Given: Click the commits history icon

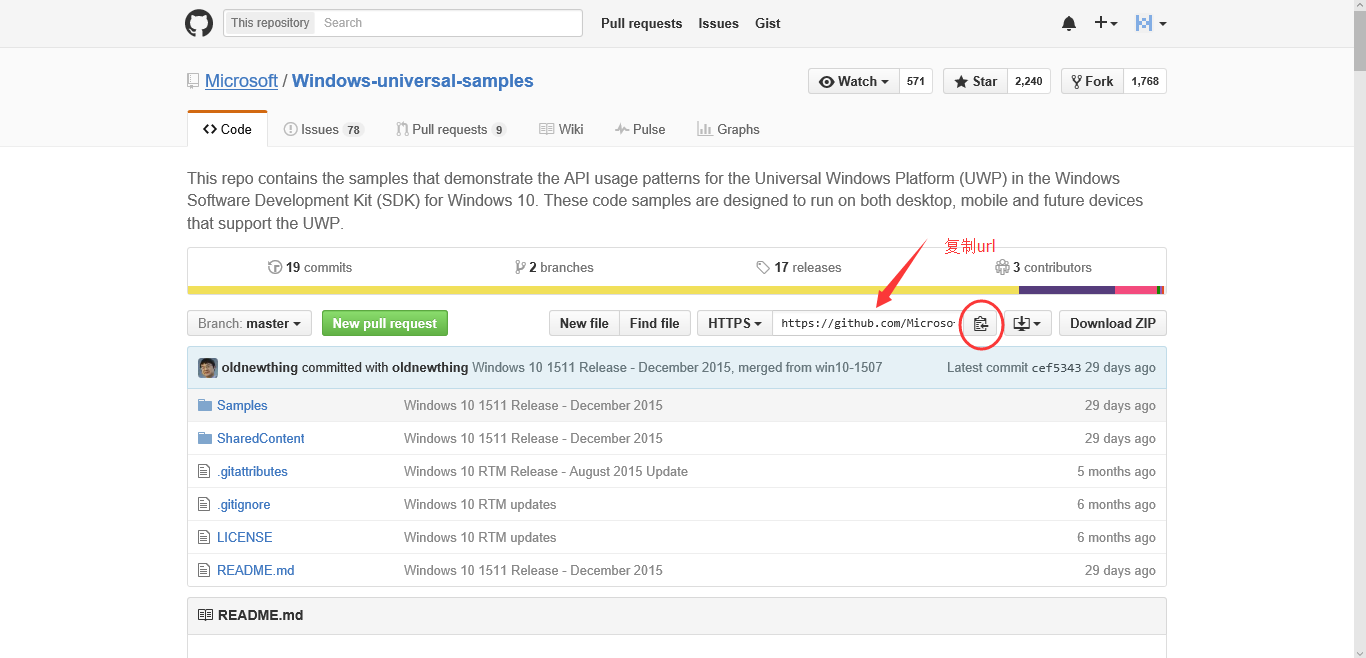Looking at the screenshot, I should (x=275, y=267).
